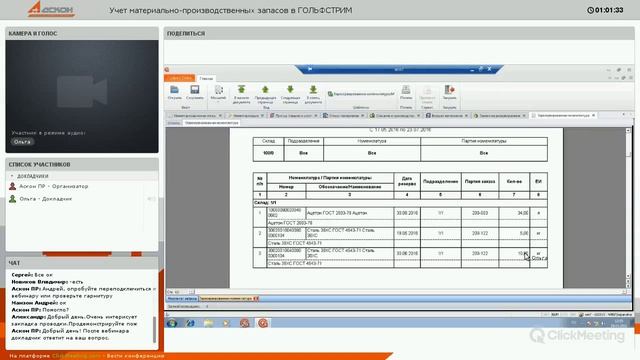Click the Дата резерва column header
This screenshot has width=640, height=360.
[x=407, y=181]
